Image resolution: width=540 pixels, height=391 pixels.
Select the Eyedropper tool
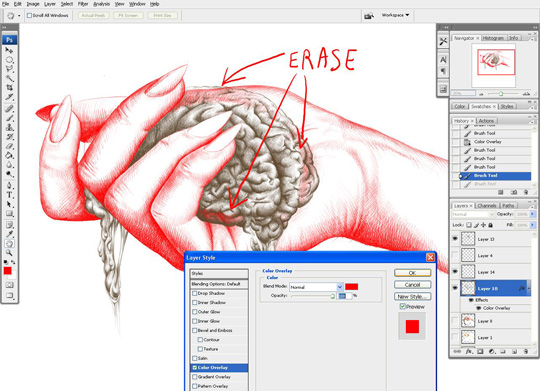pyautogui.click(x=9, y=235)
